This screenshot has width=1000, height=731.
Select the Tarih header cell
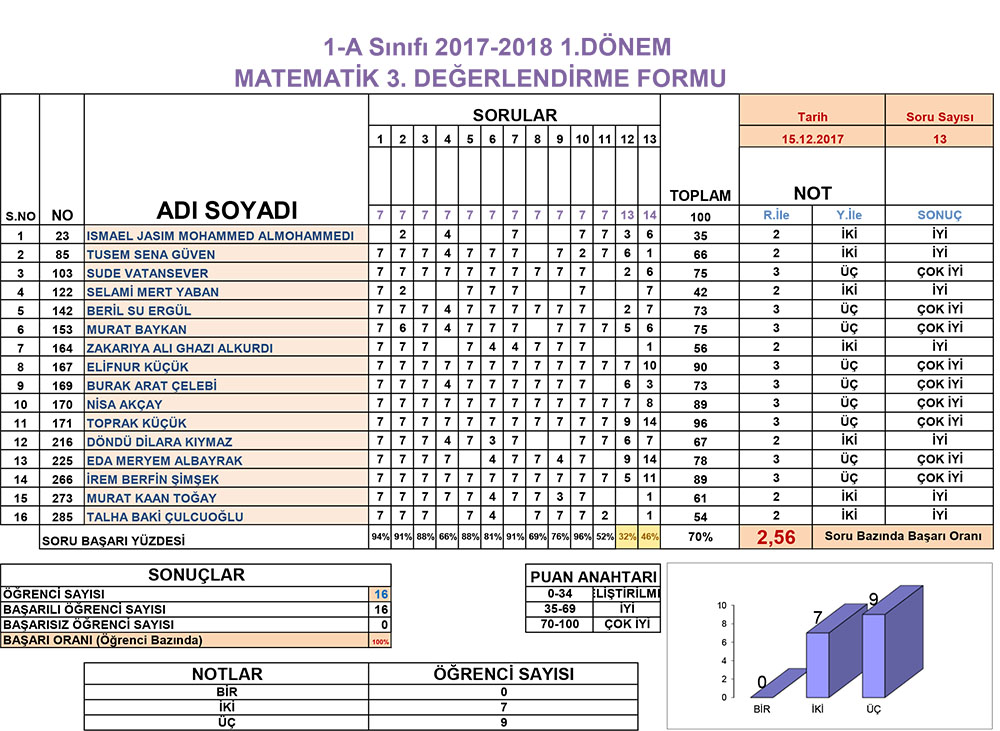point(812,111)
